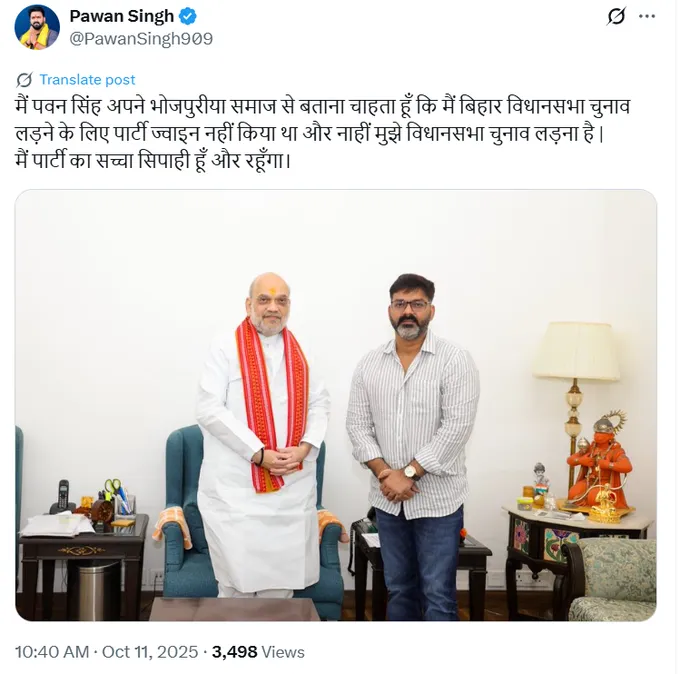The height and width of the screenshot is (674, 680).
Task: Click the first line of Hindi post text
Action: (x=323, y=107)
